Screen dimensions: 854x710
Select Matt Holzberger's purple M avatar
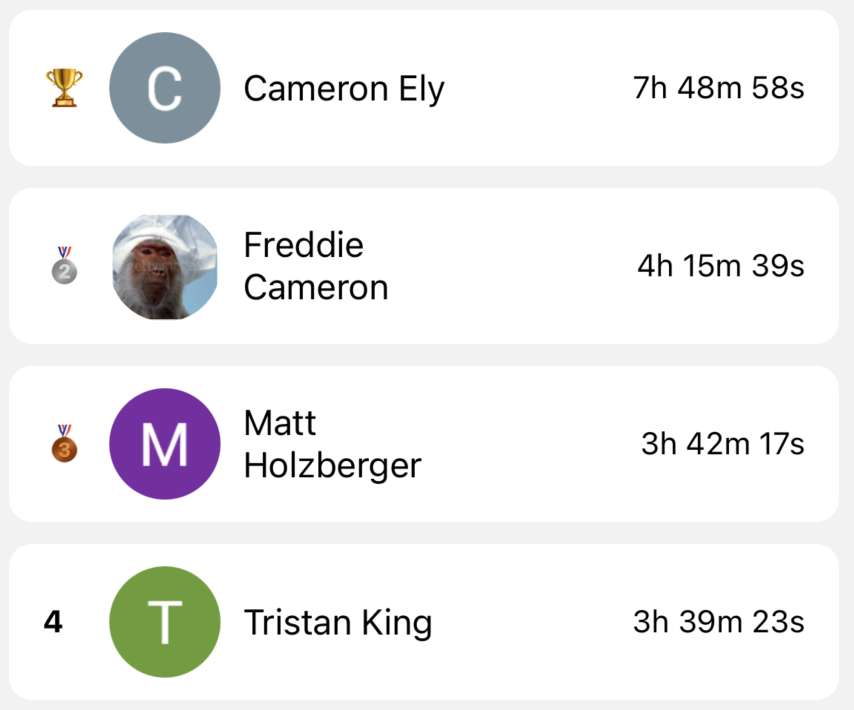[164, 443]
